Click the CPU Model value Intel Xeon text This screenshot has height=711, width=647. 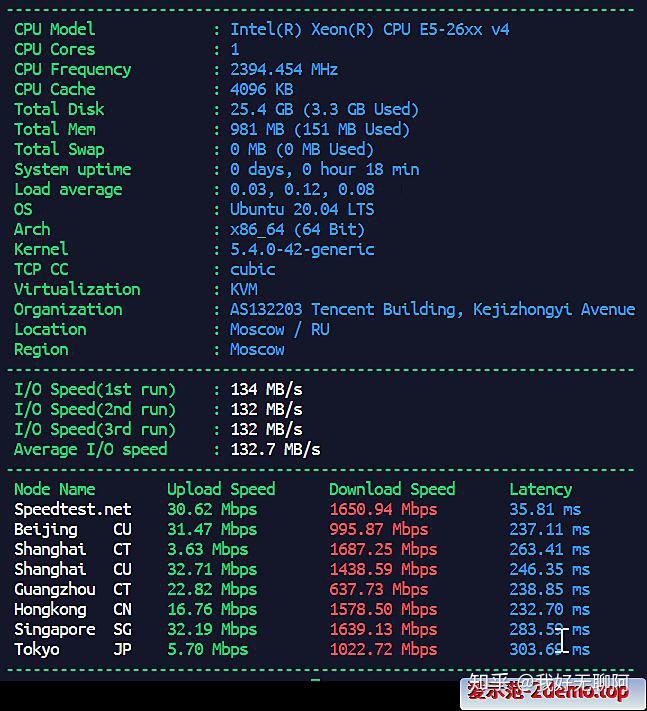point(369,29)
